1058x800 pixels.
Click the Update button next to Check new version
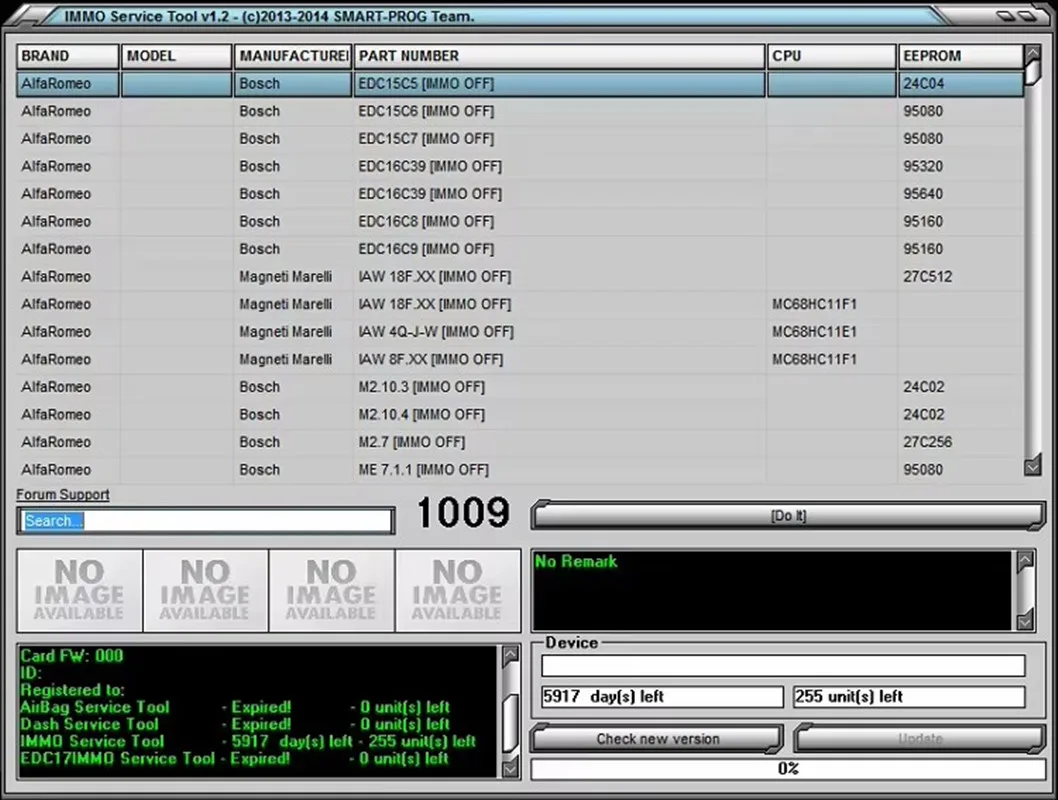point(918,739)
